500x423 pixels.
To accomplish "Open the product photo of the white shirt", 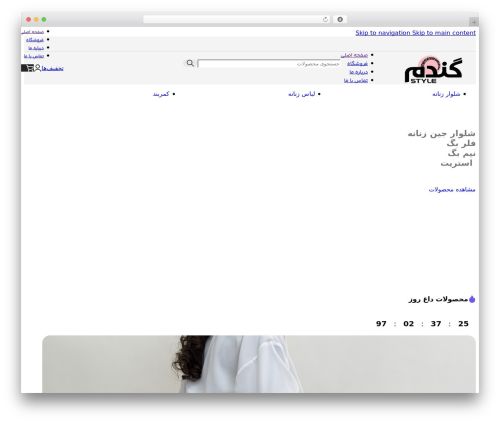I will (259, 364).
